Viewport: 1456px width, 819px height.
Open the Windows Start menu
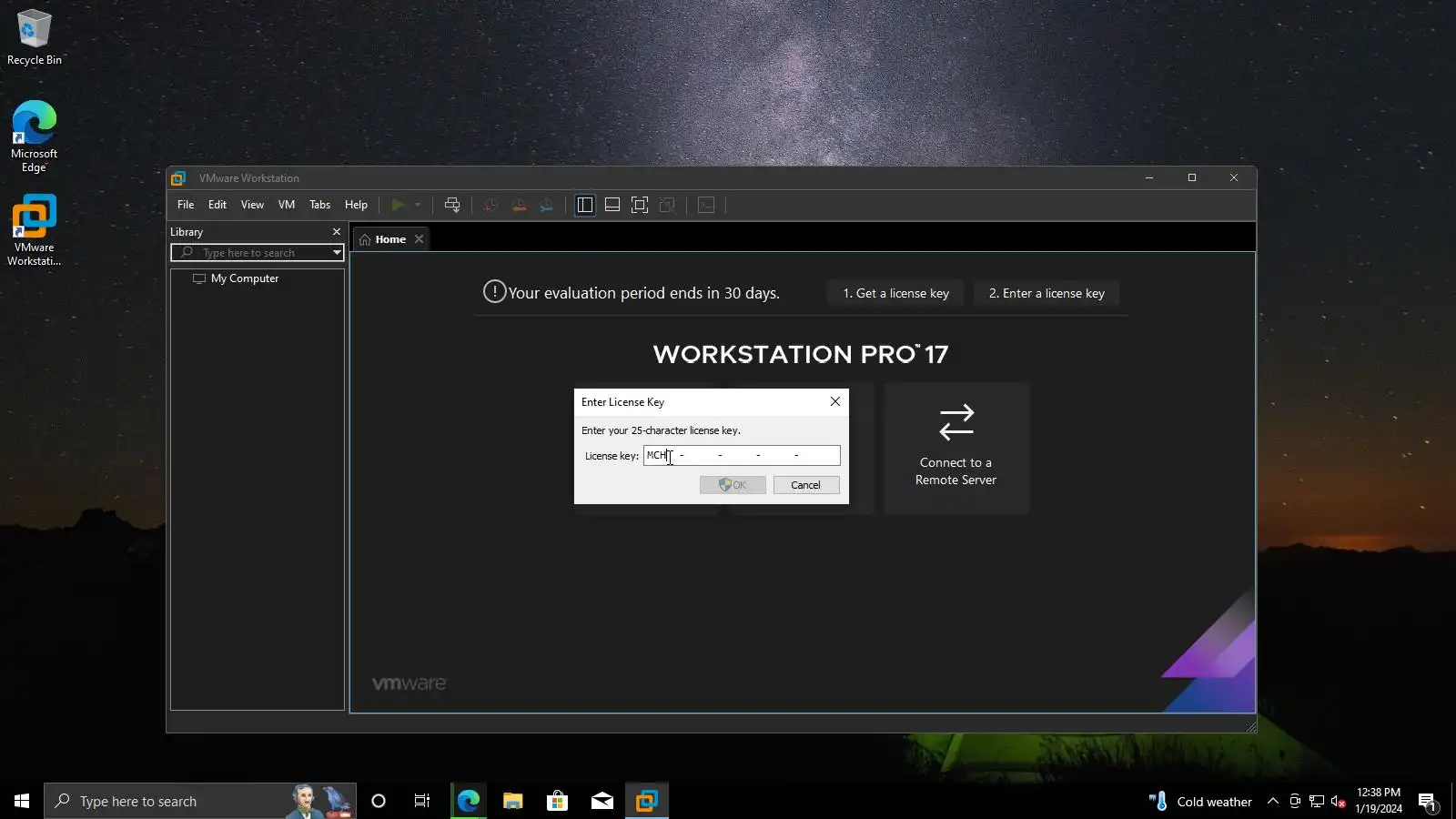(x=22, y=801)
